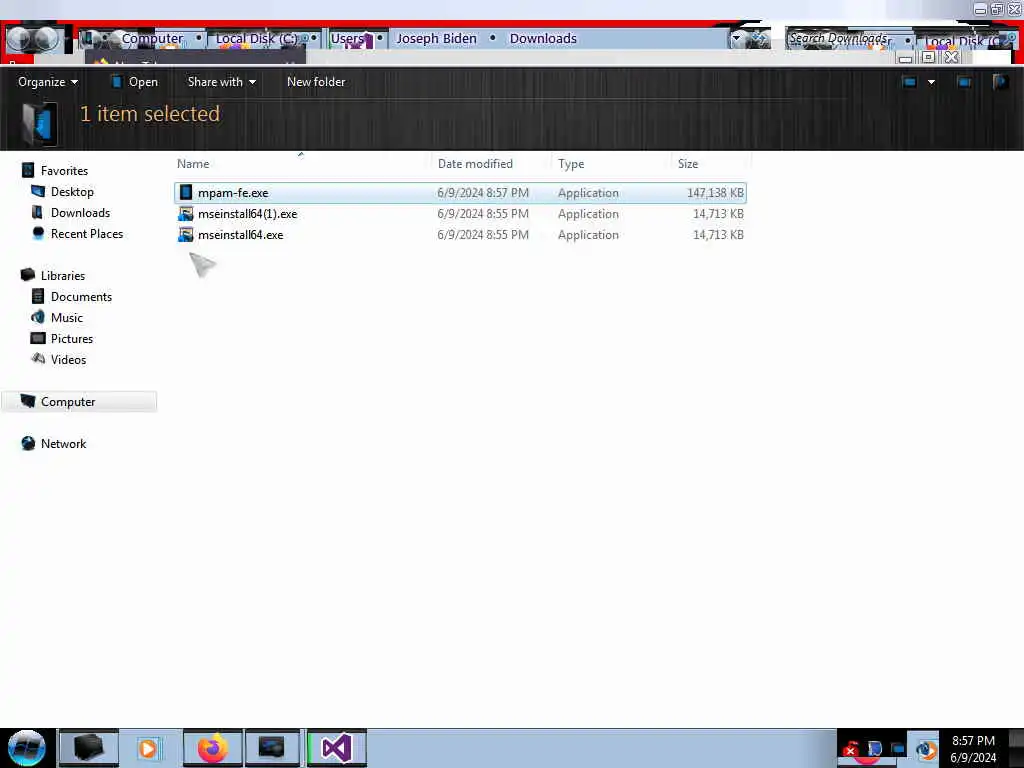Click the Downloads icon in the sidebar

37,212
